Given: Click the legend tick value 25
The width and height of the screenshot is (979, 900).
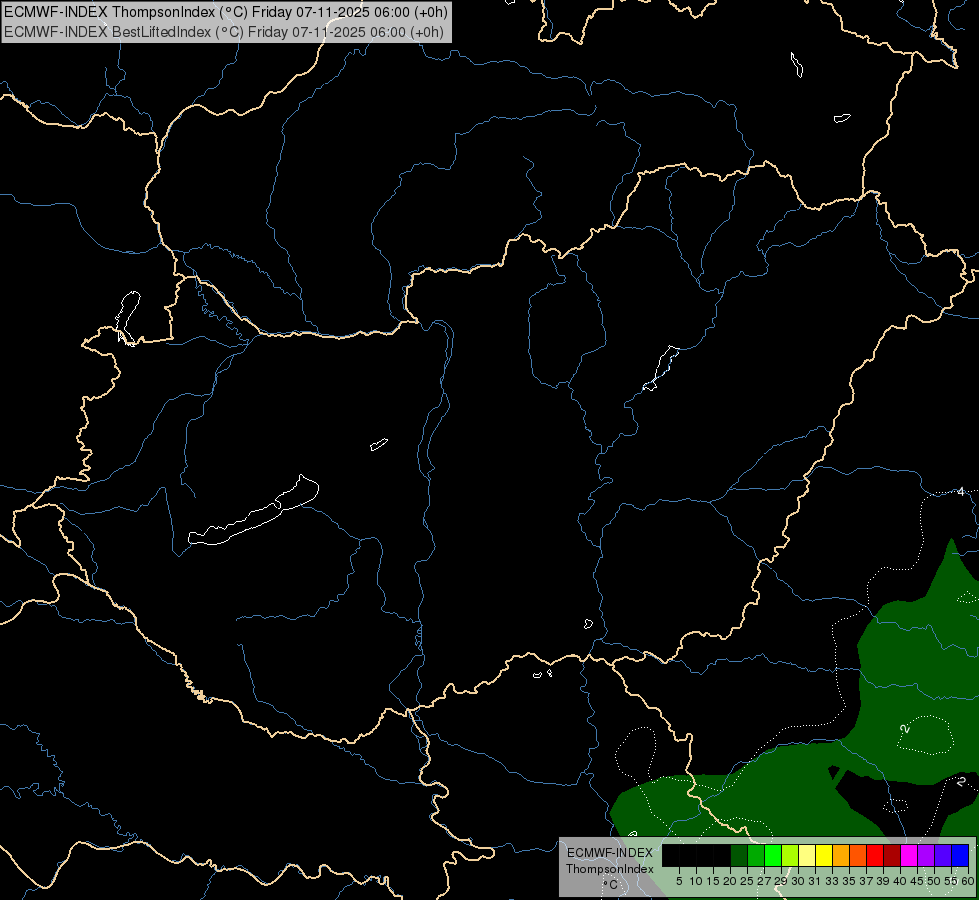Looking at the screenshot, I should pos(747,881).
